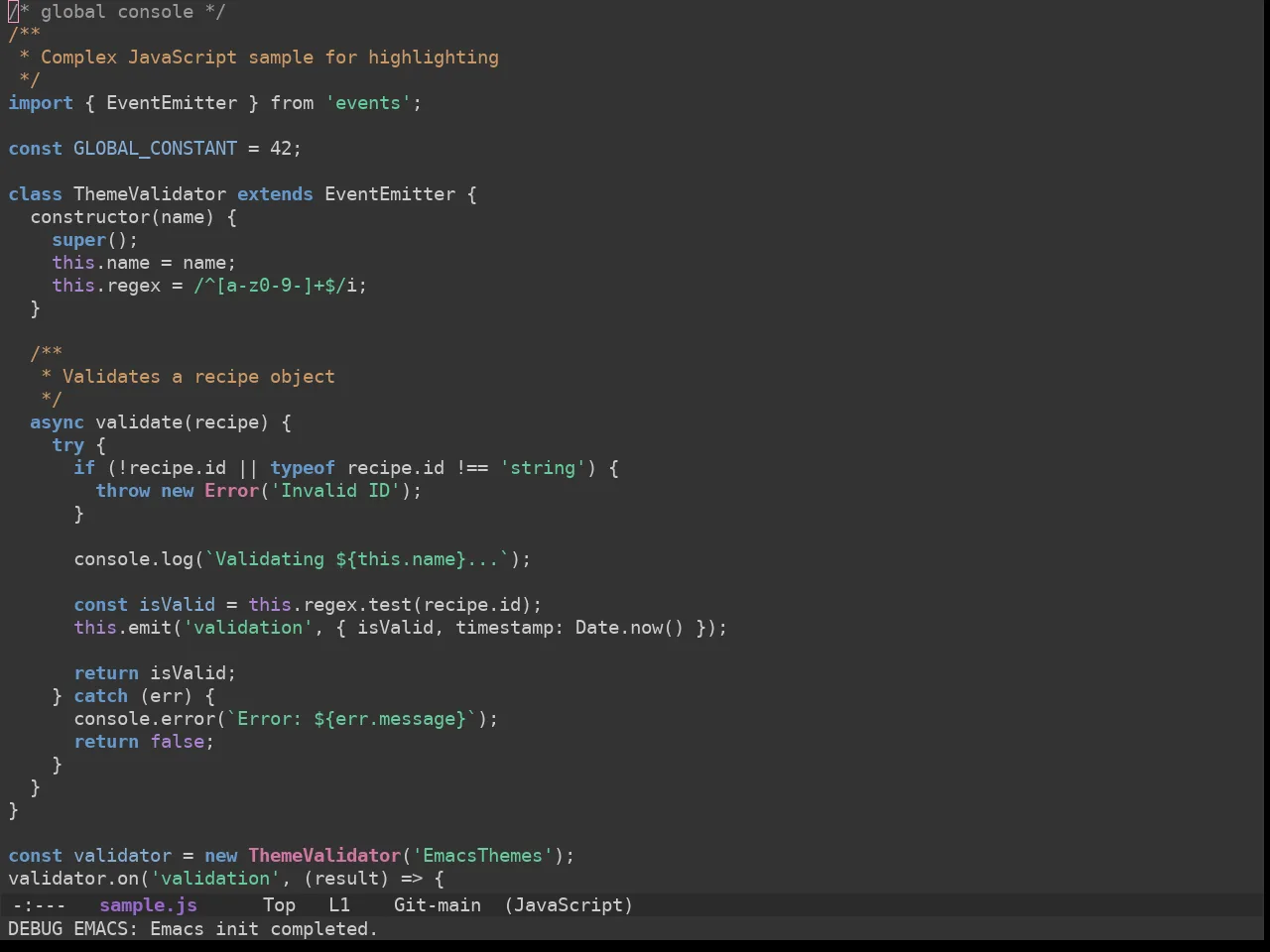Click the import keyword

pyautogui.click(x=41, y=103)
